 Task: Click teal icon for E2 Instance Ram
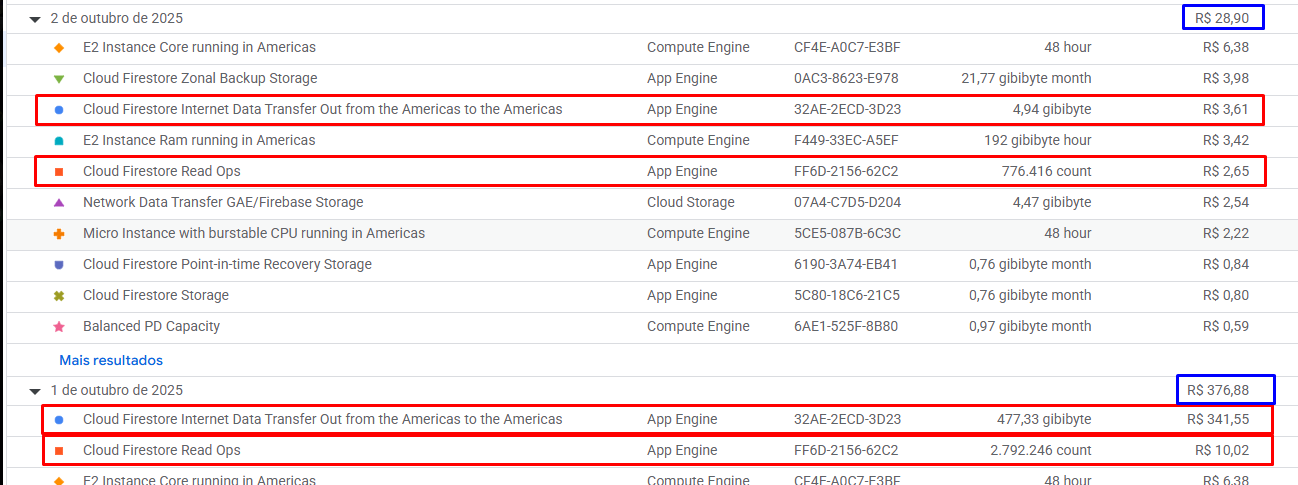point(59,141)
